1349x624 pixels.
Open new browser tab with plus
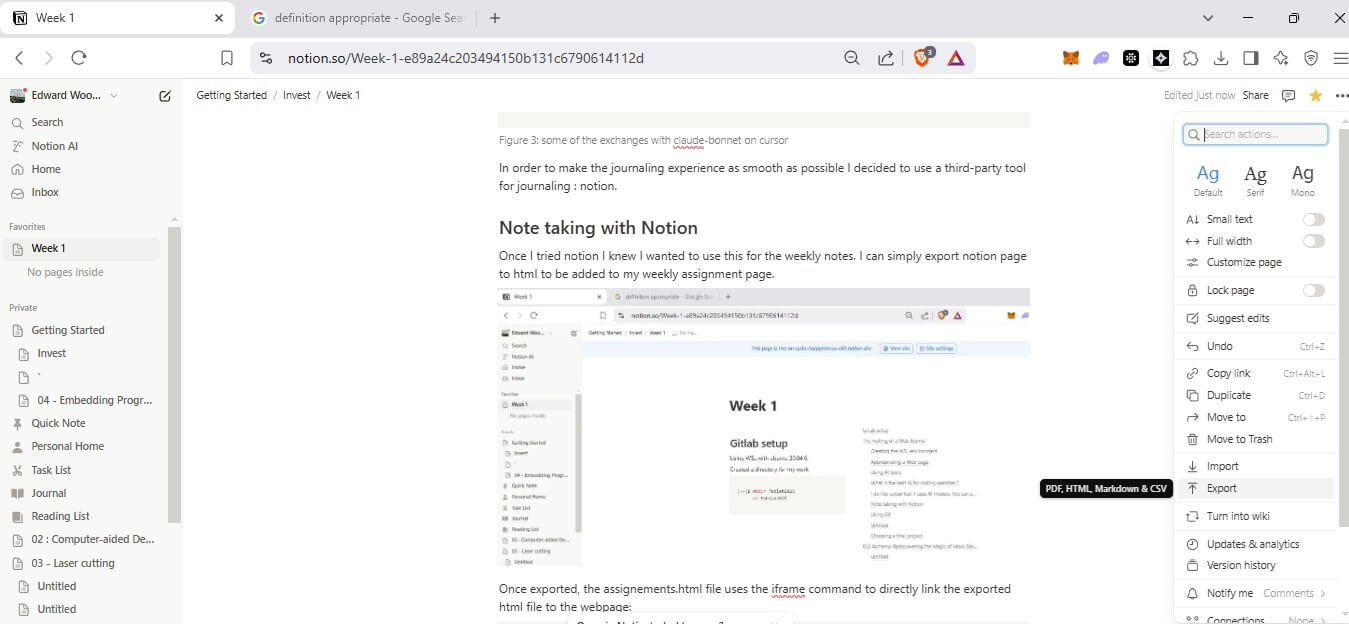pyautogui.click(x=495, y=18)
